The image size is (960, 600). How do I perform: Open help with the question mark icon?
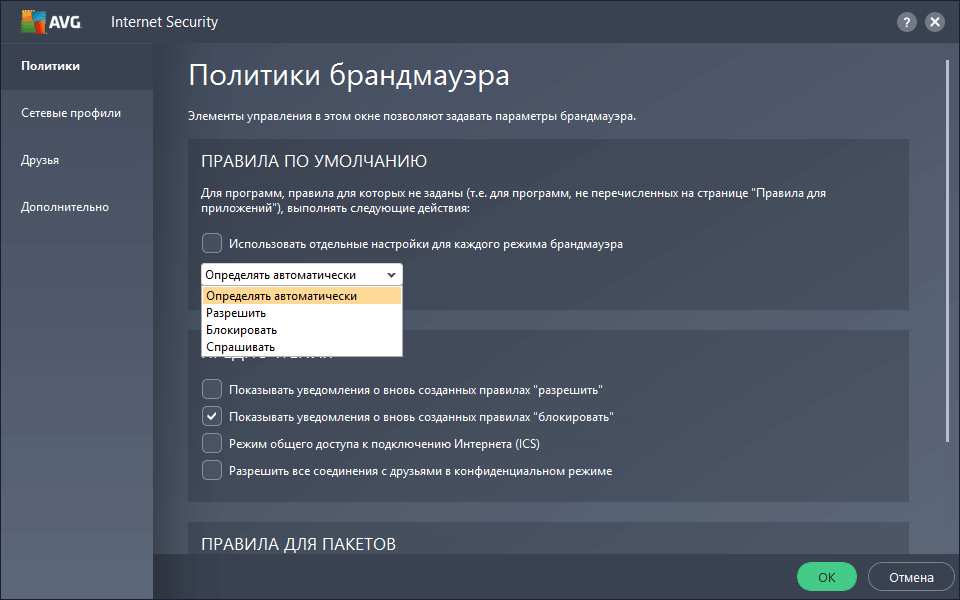click(907, 23)
